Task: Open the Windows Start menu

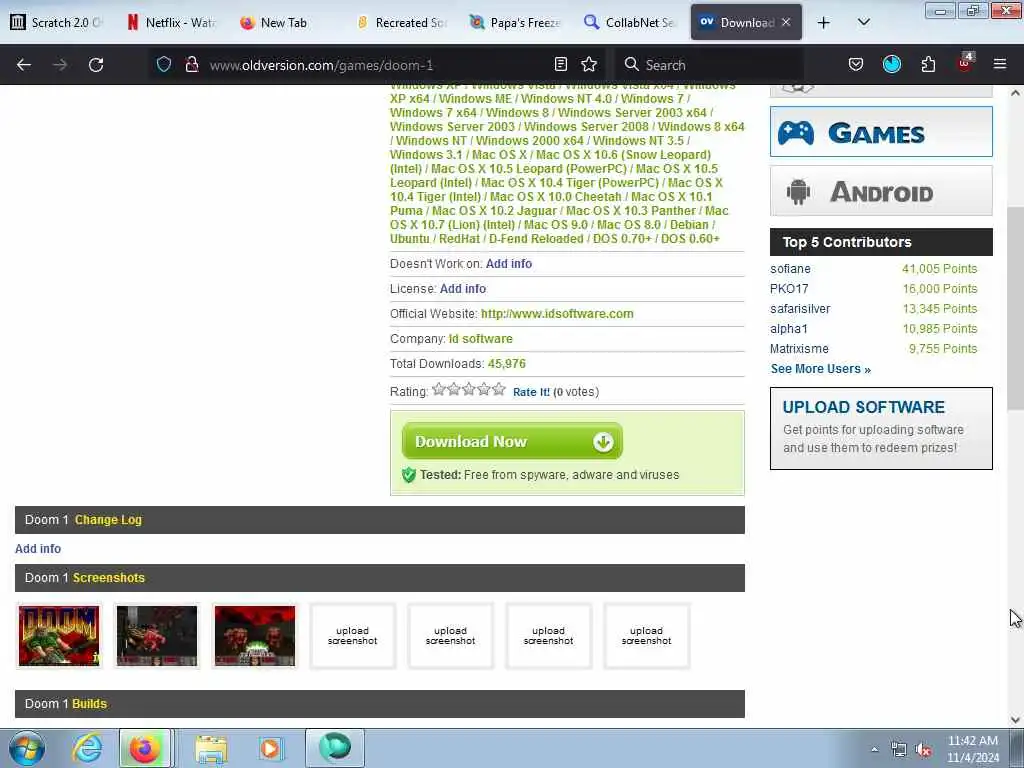Action: (27, 748)
